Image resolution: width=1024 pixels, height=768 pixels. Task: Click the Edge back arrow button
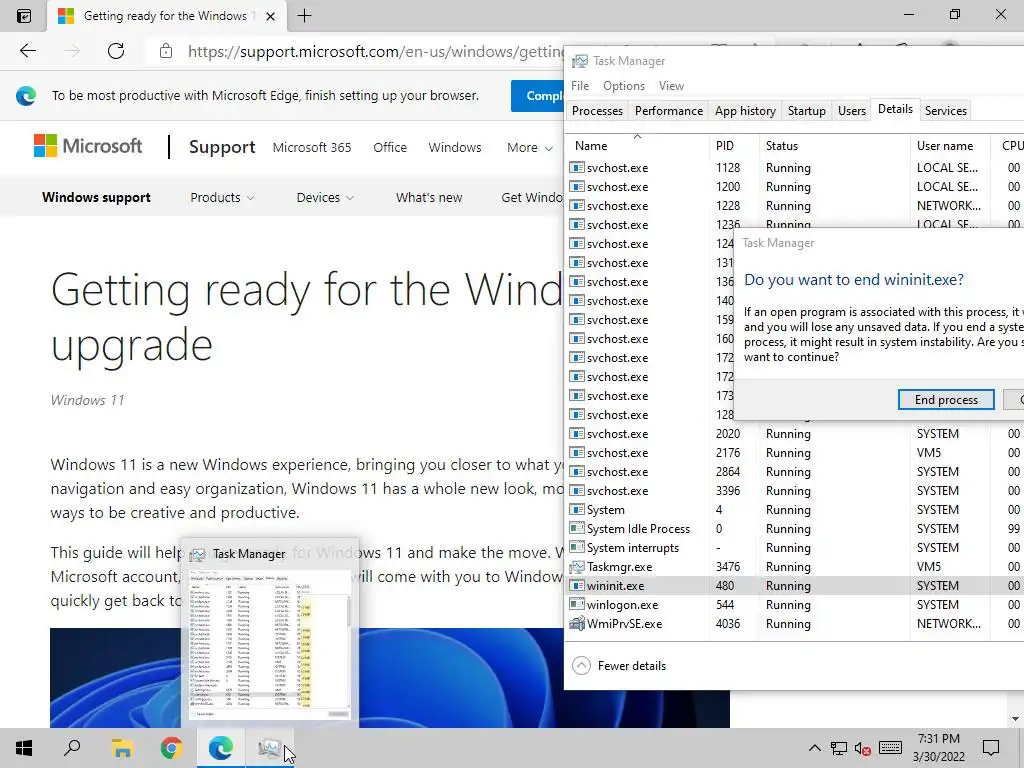pos(27,51)
